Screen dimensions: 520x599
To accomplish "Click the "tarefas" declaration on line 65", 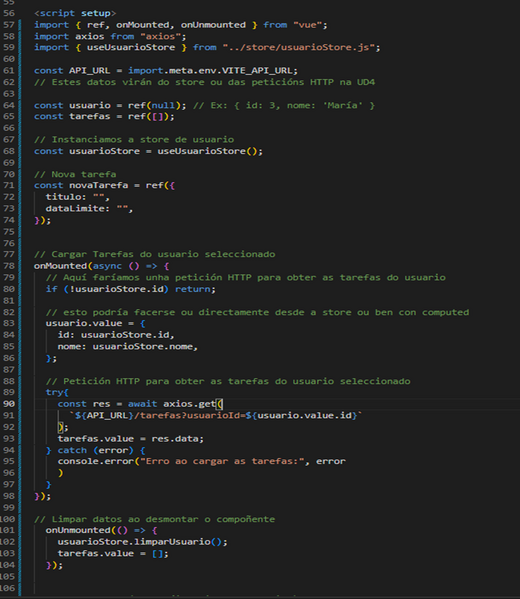I will (90, 117).
